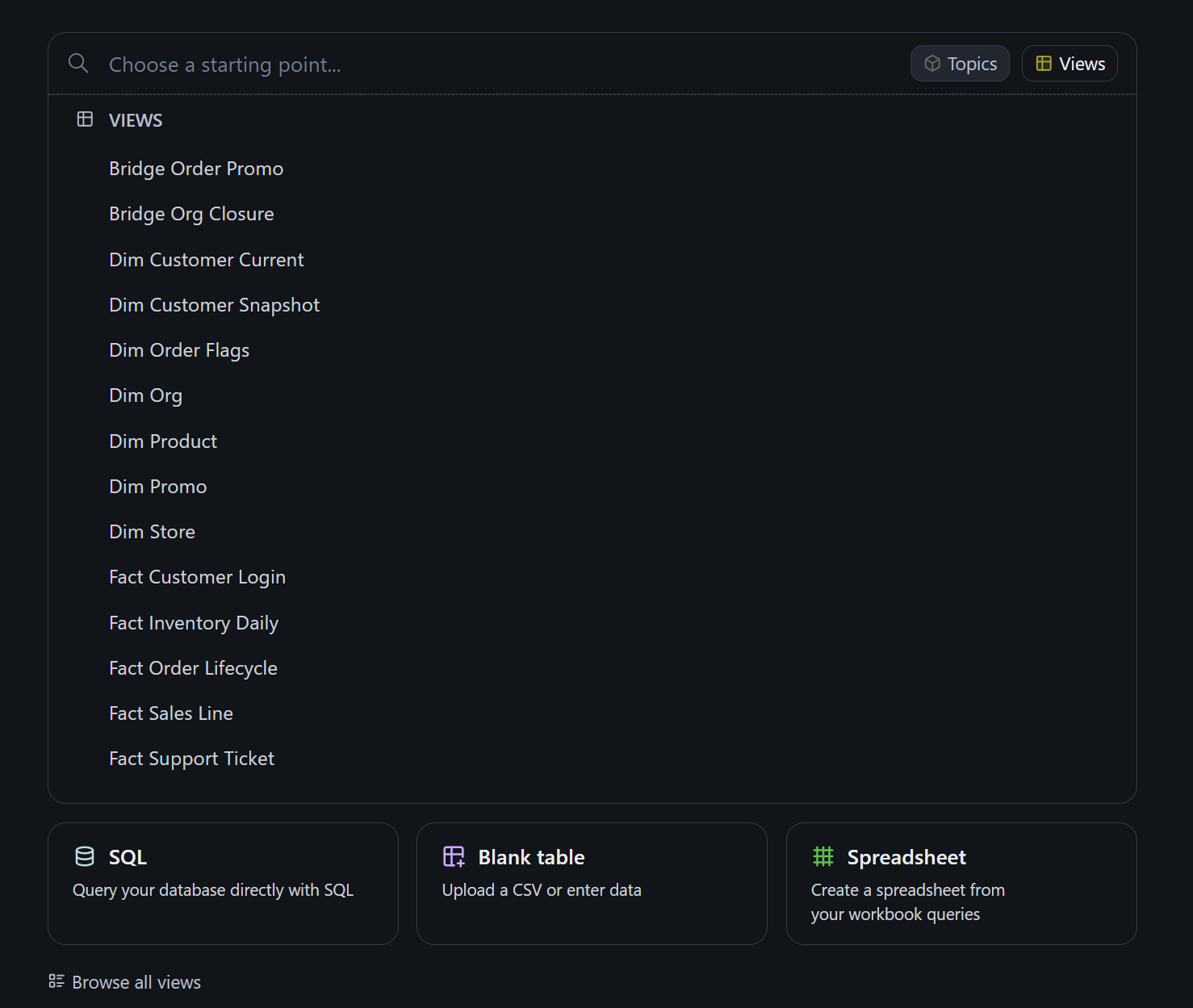
Task: Choose the Fact Sales Line view
Action: click(171, 713)
